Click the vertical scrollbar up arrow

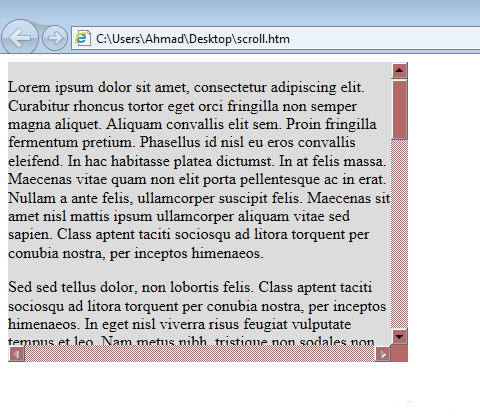399,70
